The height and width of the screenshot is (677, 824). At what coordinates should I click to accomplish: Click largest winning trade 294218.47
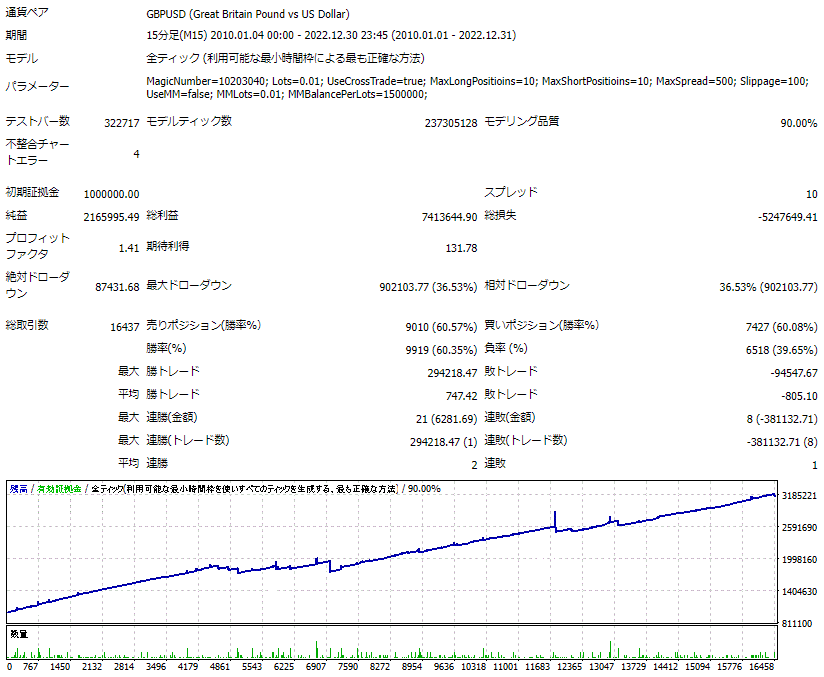pos(452,373)
